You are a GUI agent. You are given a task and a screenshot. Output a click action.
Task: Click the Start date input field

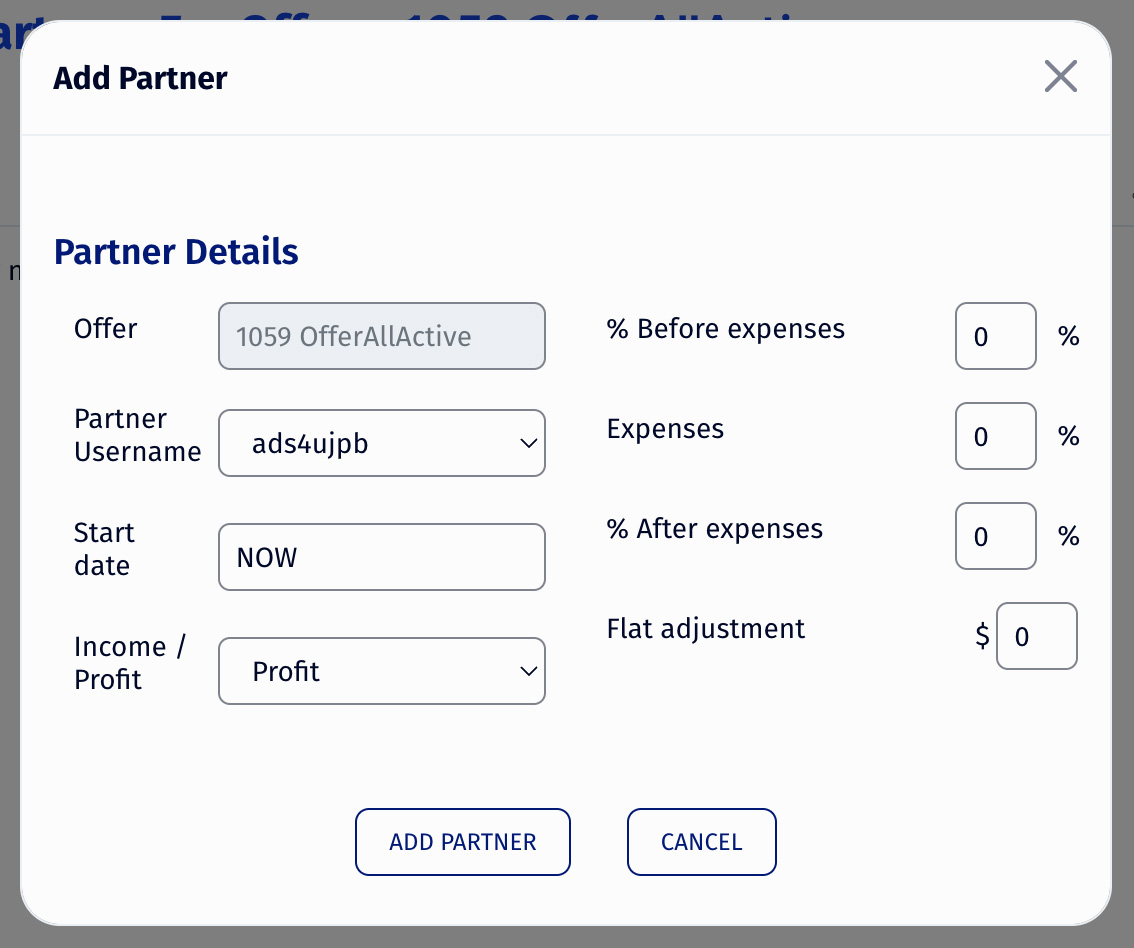click(x=382, y=557)
